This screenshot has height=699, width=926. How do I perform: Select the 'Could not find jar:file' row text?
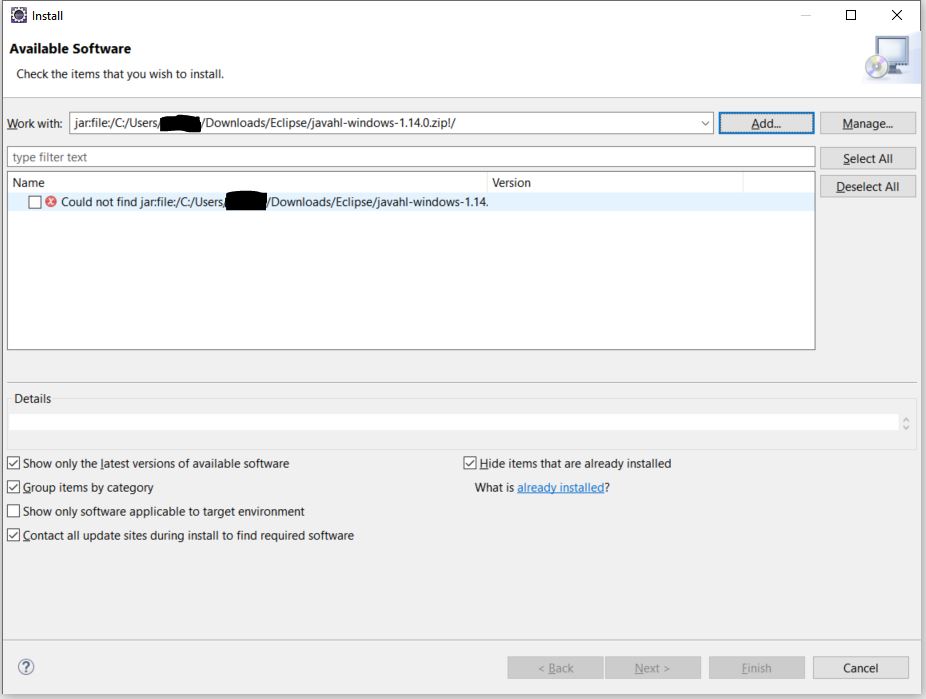tap(275, 202)
